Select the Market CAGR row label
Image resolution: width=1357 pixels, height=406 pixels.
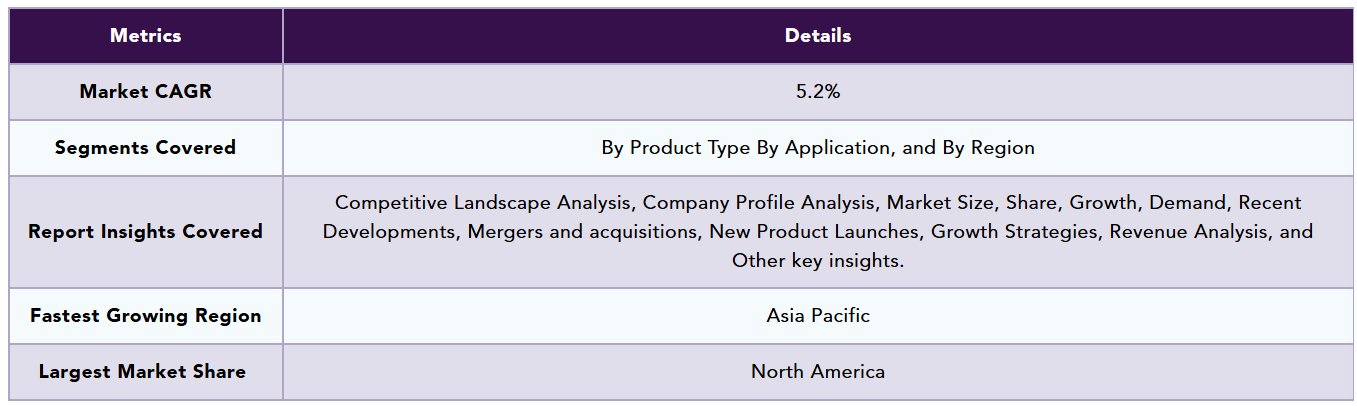(146, 92)
